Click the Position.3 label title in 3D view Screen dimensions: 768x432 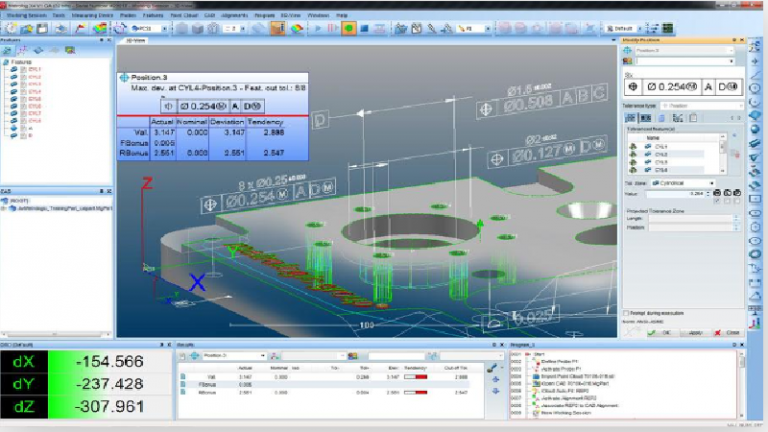(149, 77)
